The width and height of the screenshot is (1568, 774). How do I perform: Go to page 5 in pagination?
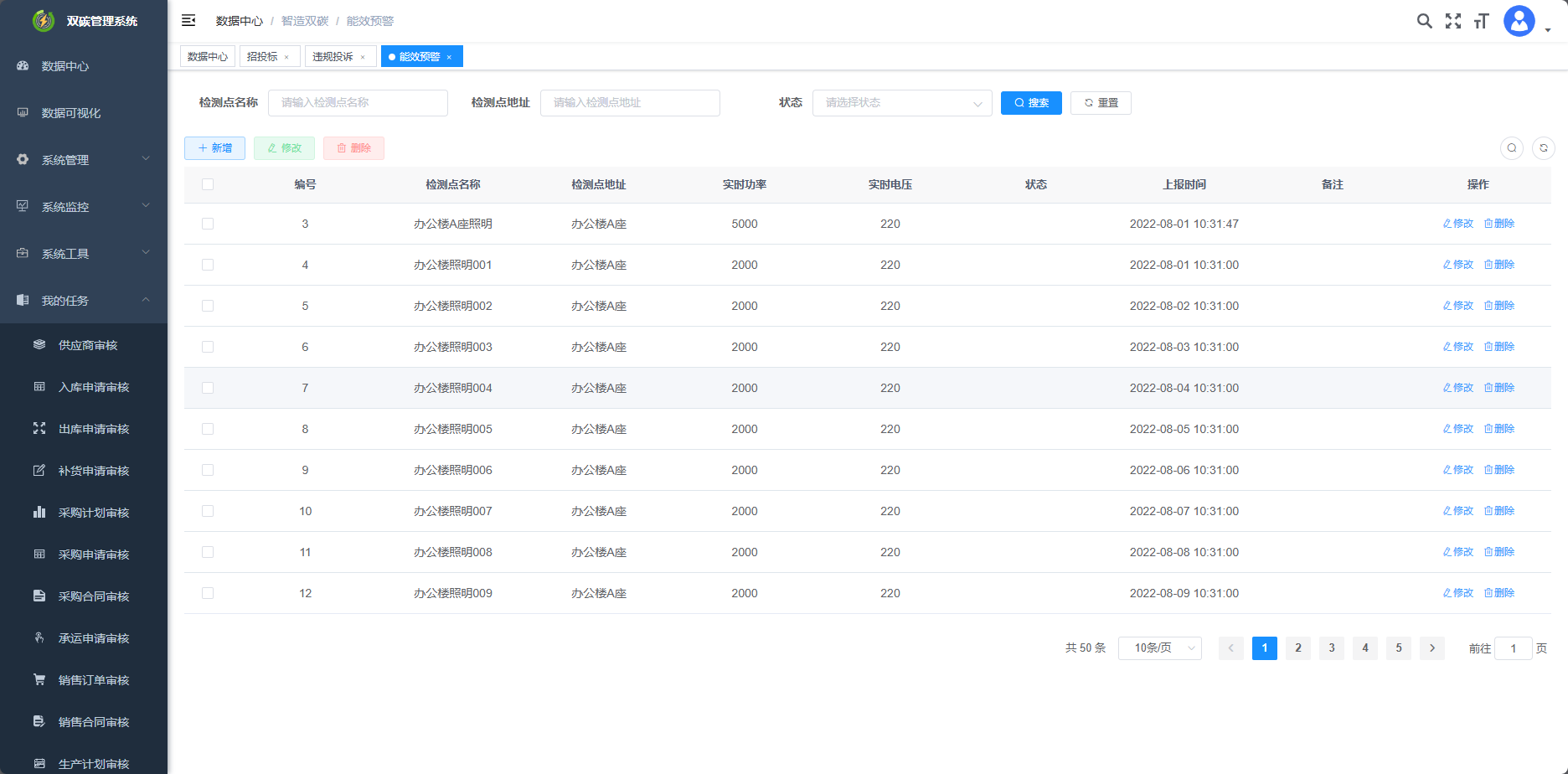(1399, 648)
